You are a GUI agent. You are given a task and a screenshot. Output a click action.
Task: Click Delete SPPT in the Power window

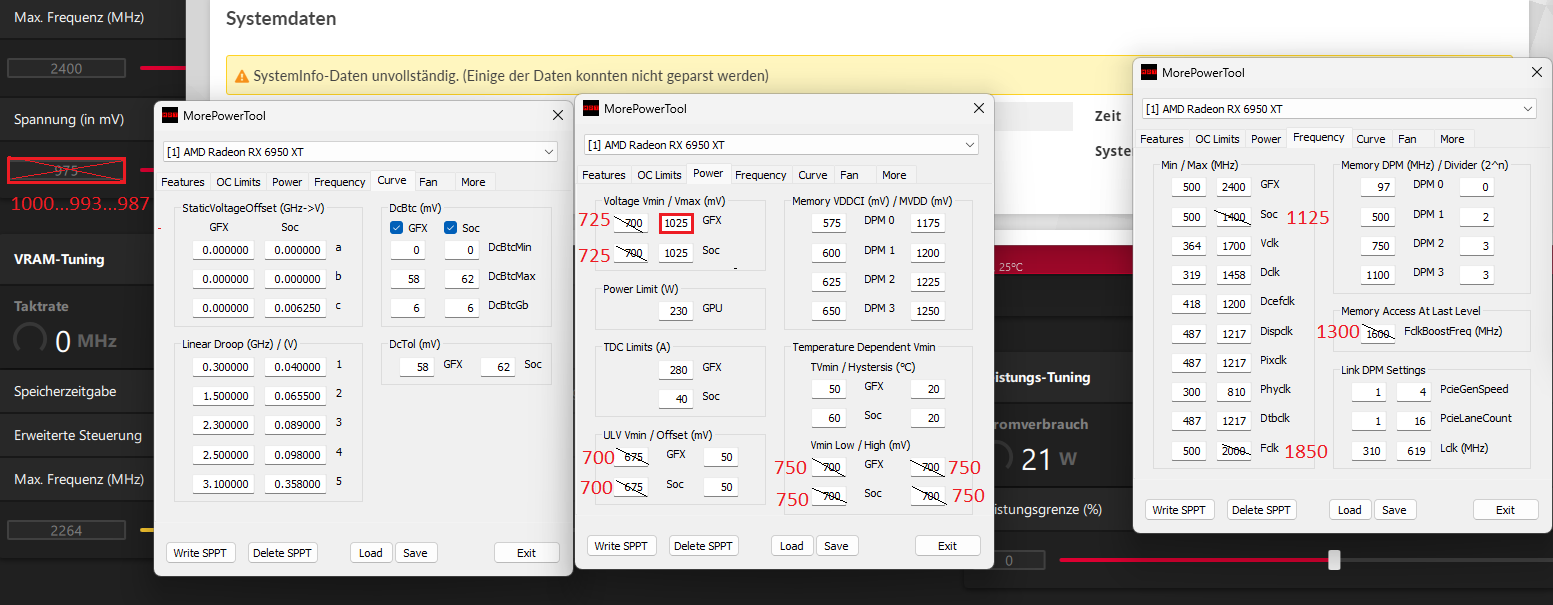[x=704, y=546]
